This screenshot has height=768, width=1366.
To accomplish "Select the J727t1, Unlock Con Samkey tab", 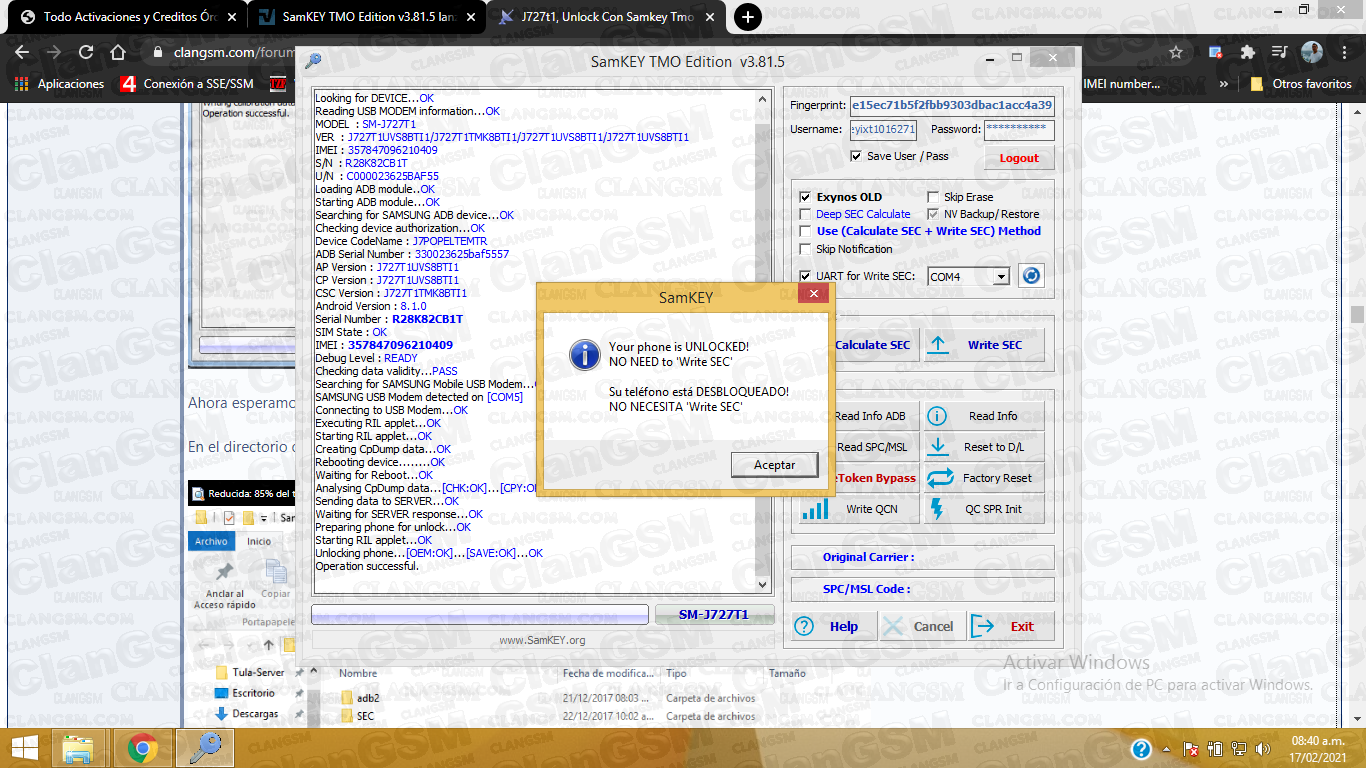I will point(608,17).
